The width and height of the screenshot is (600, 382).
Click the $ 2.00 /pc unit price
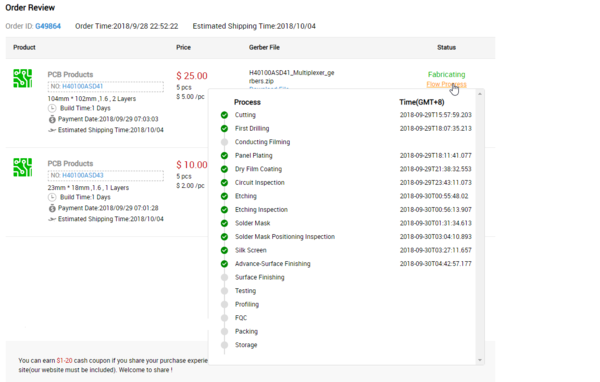(x=190, y=186)
